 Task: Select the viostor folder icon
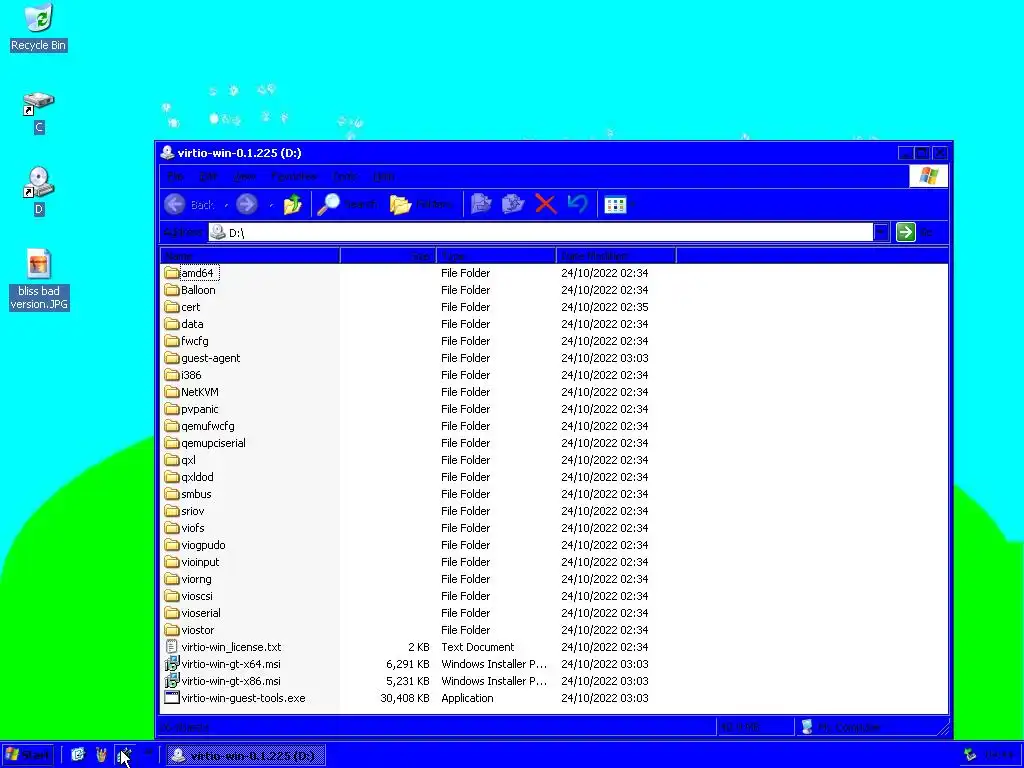point(172,630)
